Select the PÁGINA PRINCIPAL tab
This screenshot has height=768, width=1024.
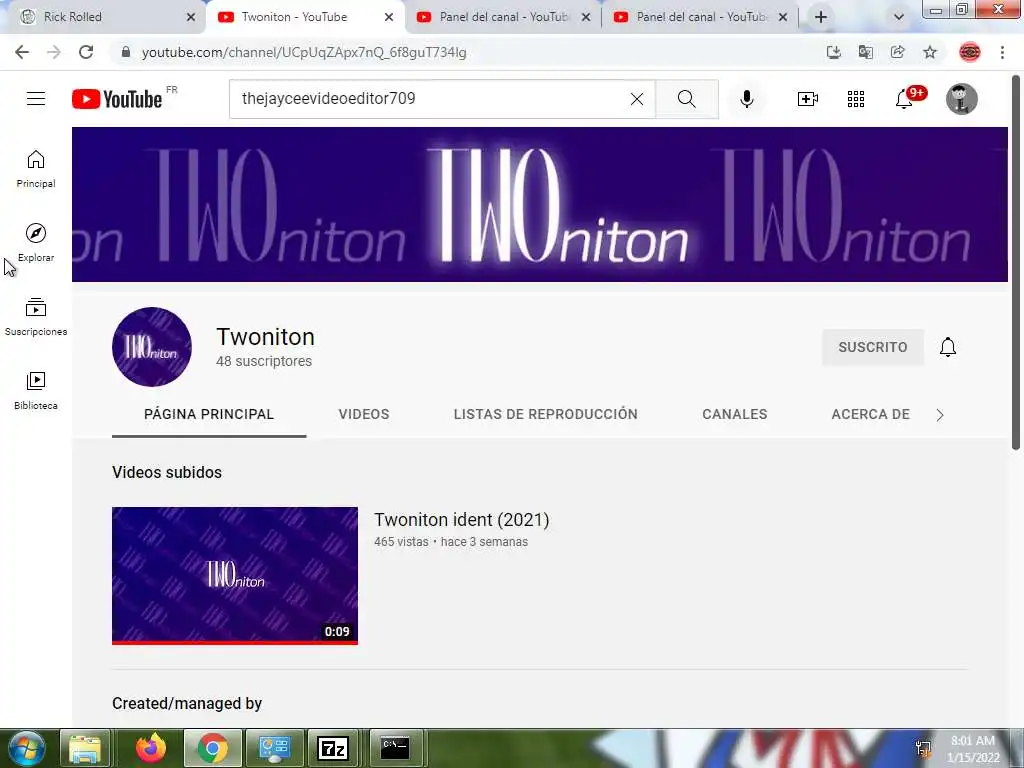[x=209, y=414]
